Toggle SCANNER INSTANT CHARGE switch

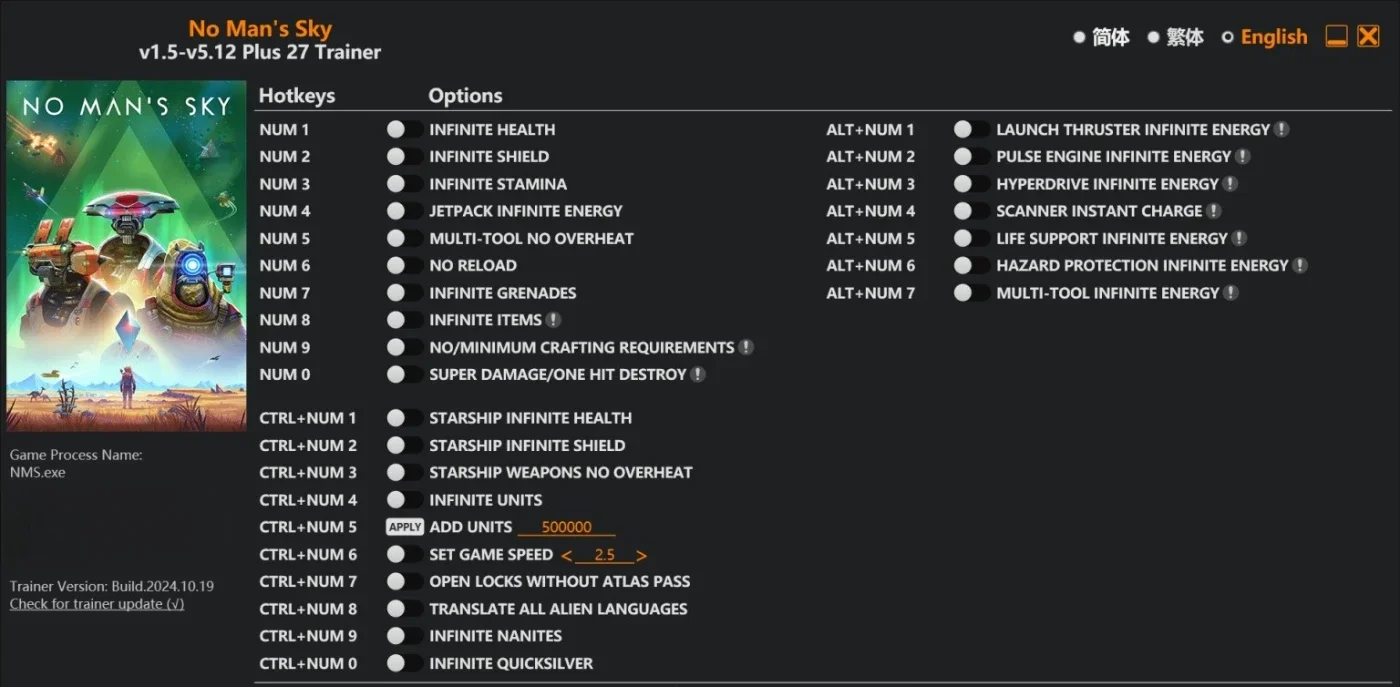(972, 211)
